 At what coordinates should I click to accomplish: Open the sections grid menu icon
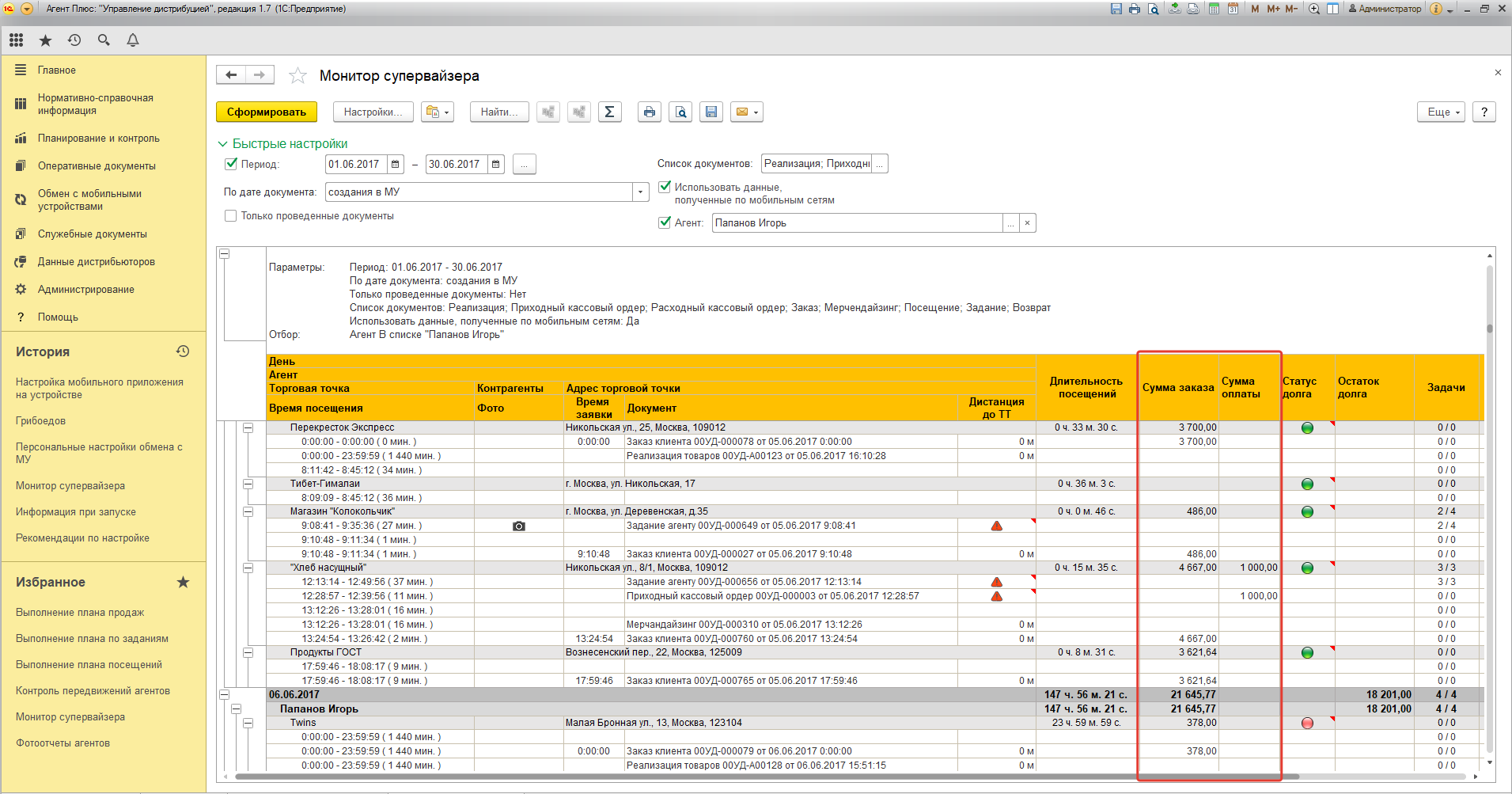[x=17, y=40]
